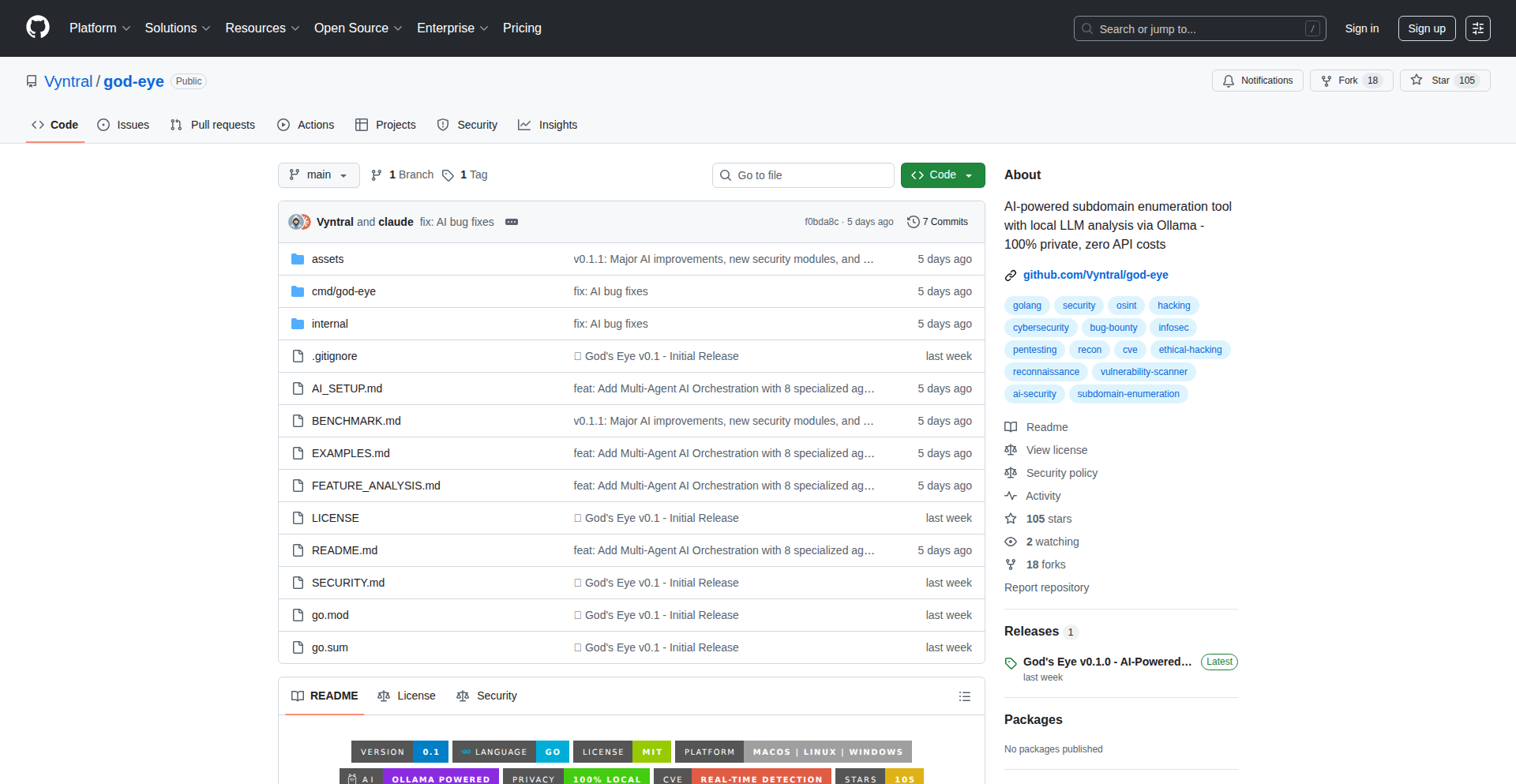1516x784 pixels.
Task: Open God's Eye v0.1.0 release
Action: pos(1107,662)
